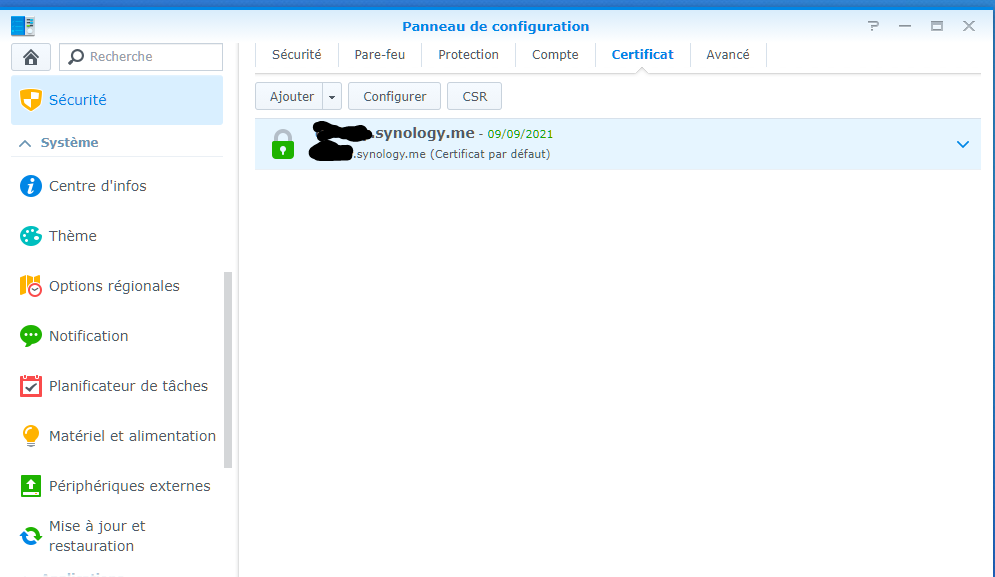Click the 09/09/2021 expiry date

[x=520, y=134]
